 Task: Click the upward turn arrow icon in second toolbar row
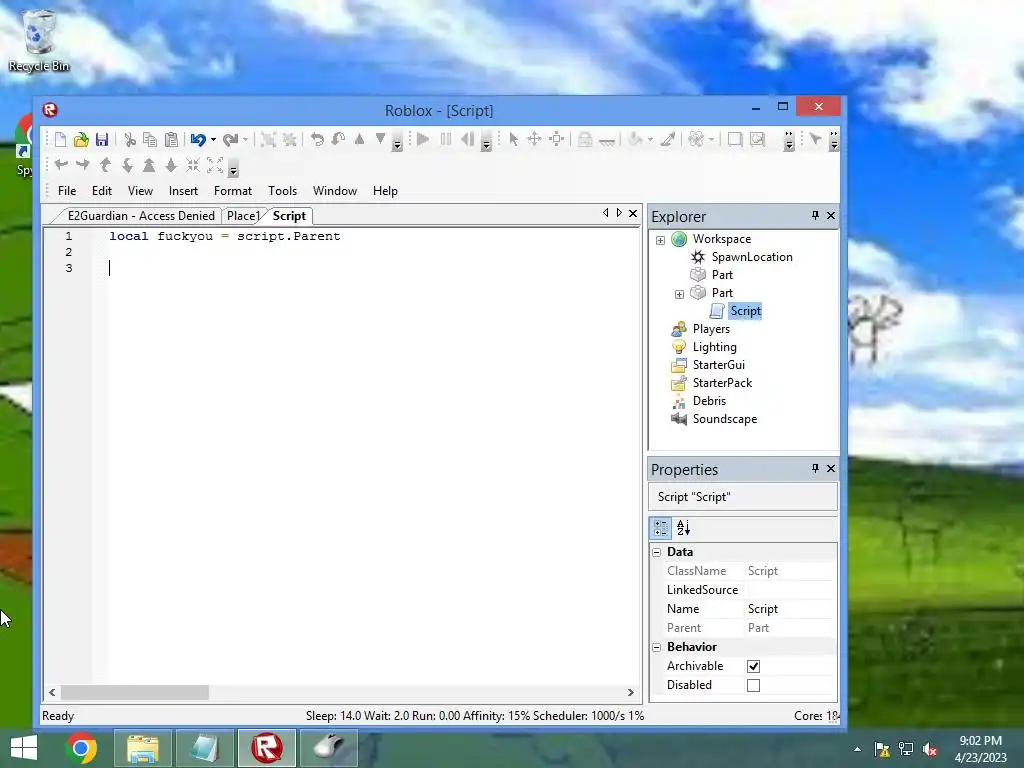tap(105, 165)
